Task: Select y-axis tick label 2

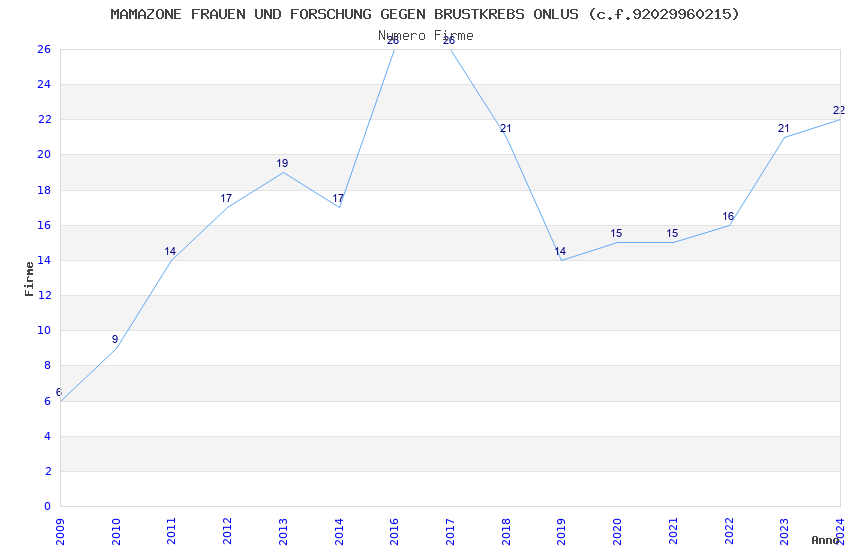Action: pos(47,471)
